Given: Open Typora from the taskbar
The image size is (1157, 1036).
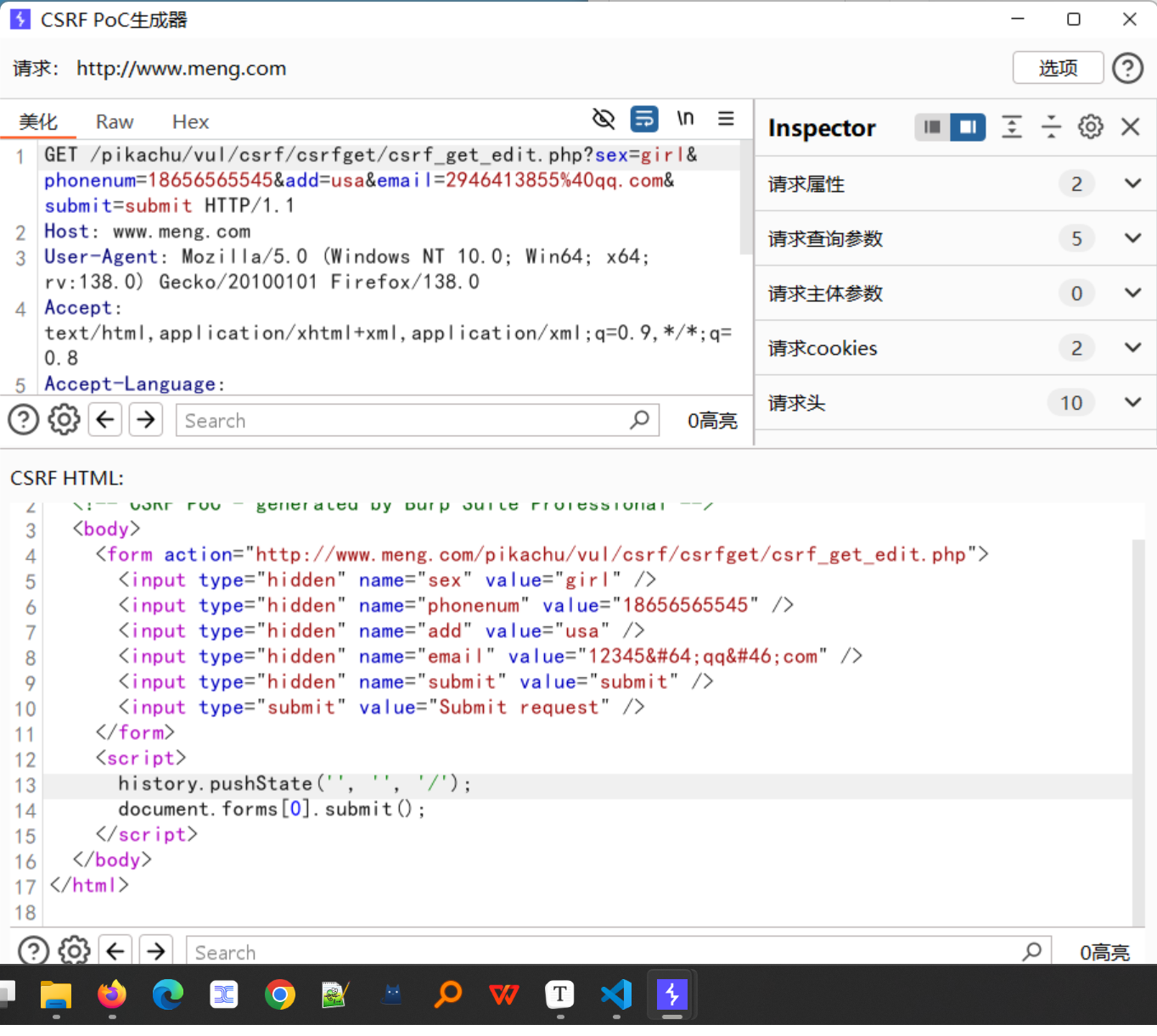Looking at the screenshot, I should (x=560, y=994).
